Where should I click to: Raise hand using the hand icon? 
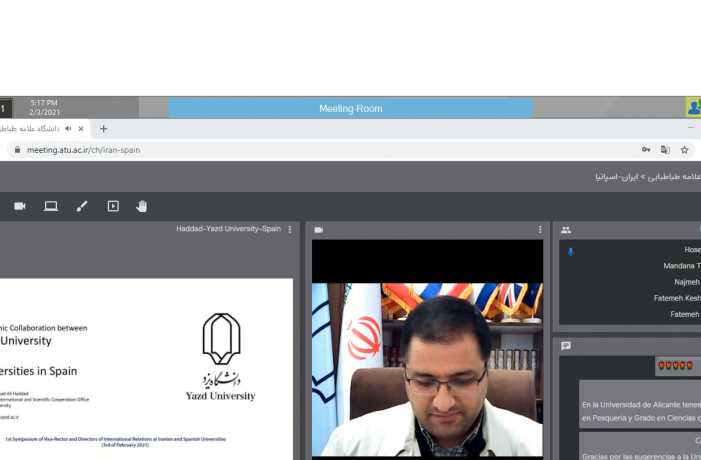[x=141, y=206]
